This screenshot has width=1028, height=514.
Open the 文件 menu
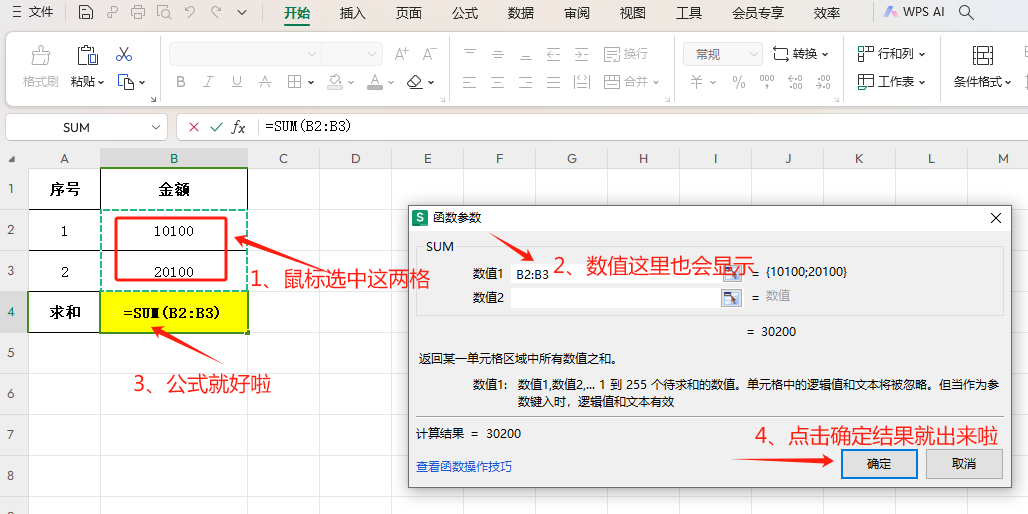point(33,12)
